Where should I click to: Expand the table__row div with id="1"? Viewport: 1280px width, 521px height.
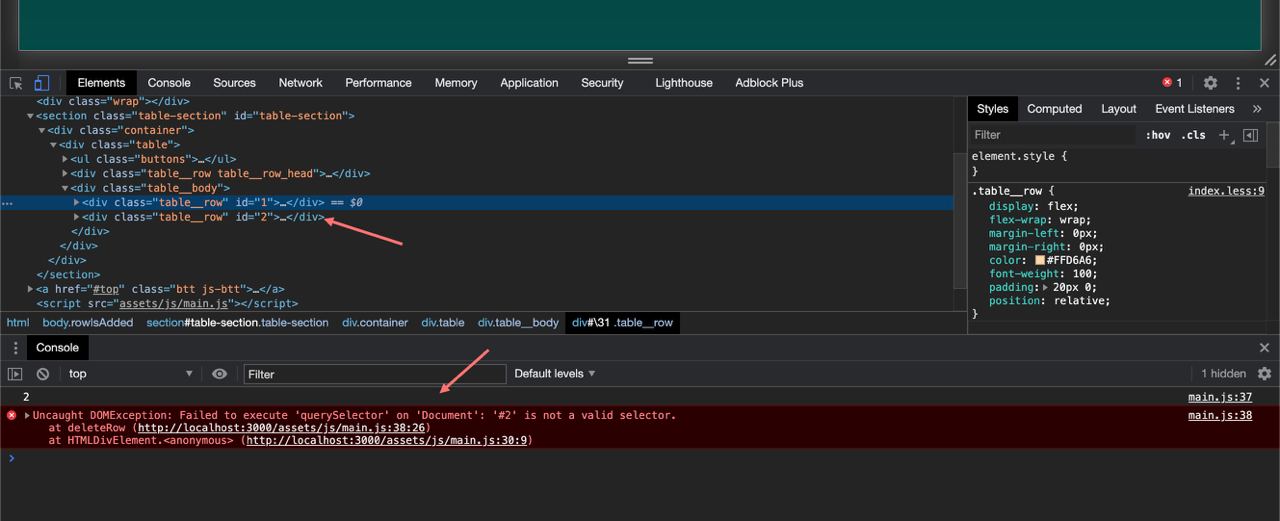[77, 202]
